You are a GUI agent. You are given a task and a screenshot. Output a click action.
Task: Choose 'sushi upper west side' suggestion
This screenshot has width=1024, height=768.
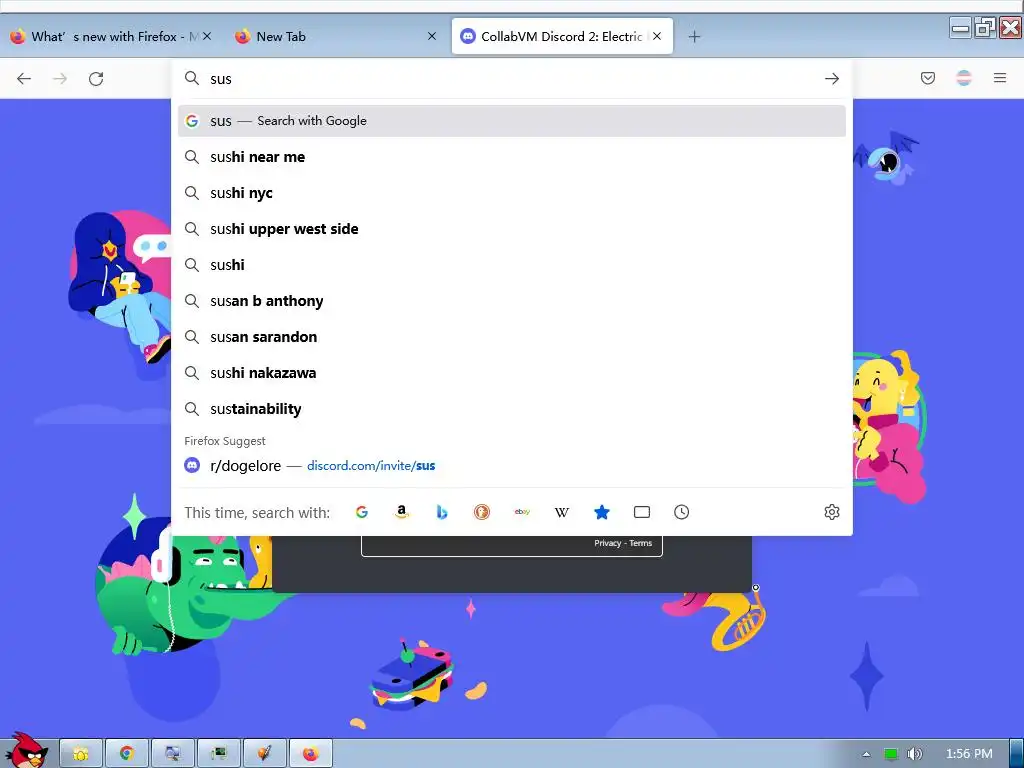pos(511,229)
